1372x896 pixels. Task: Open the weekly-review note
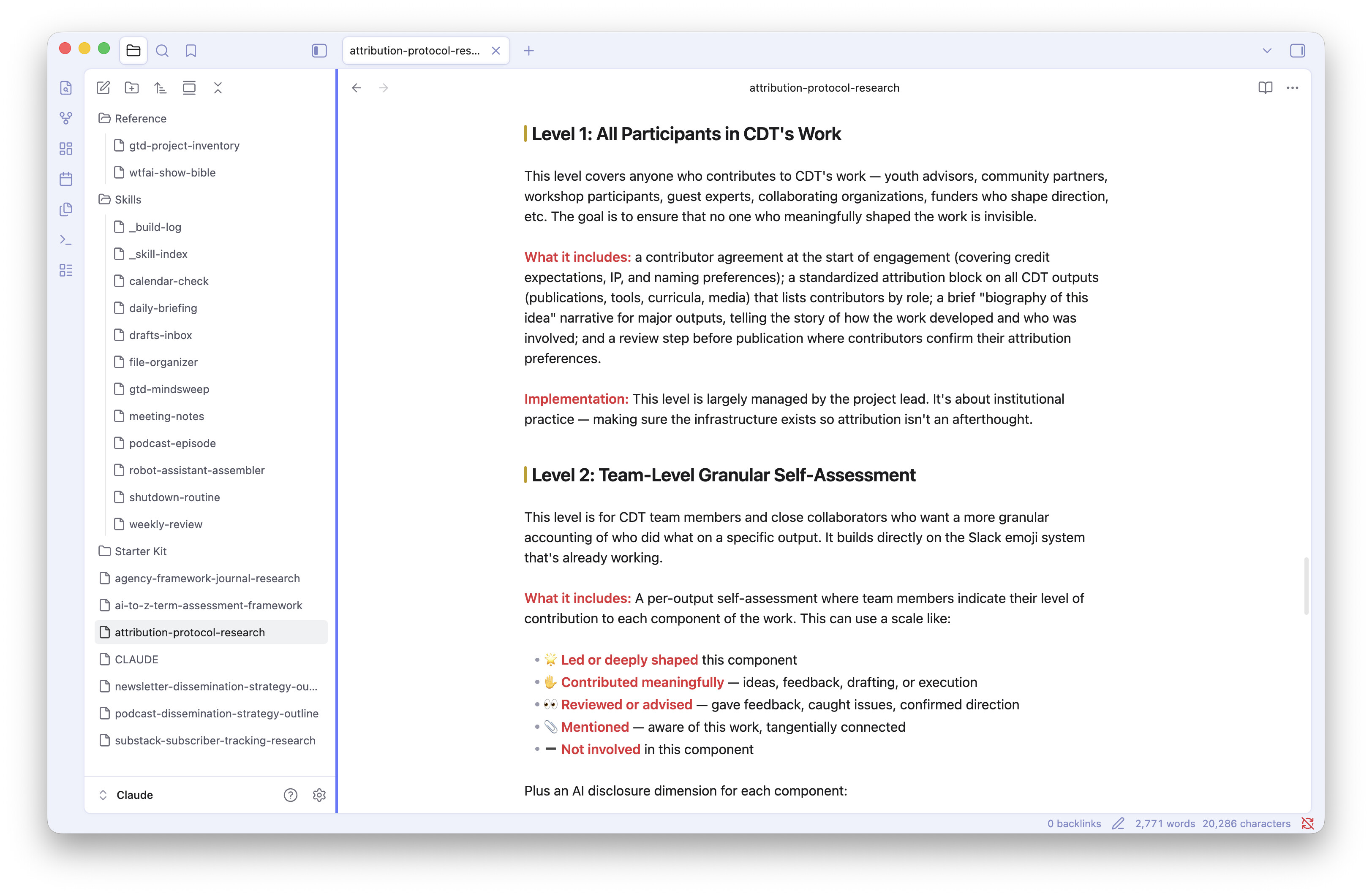click(166, 524)
